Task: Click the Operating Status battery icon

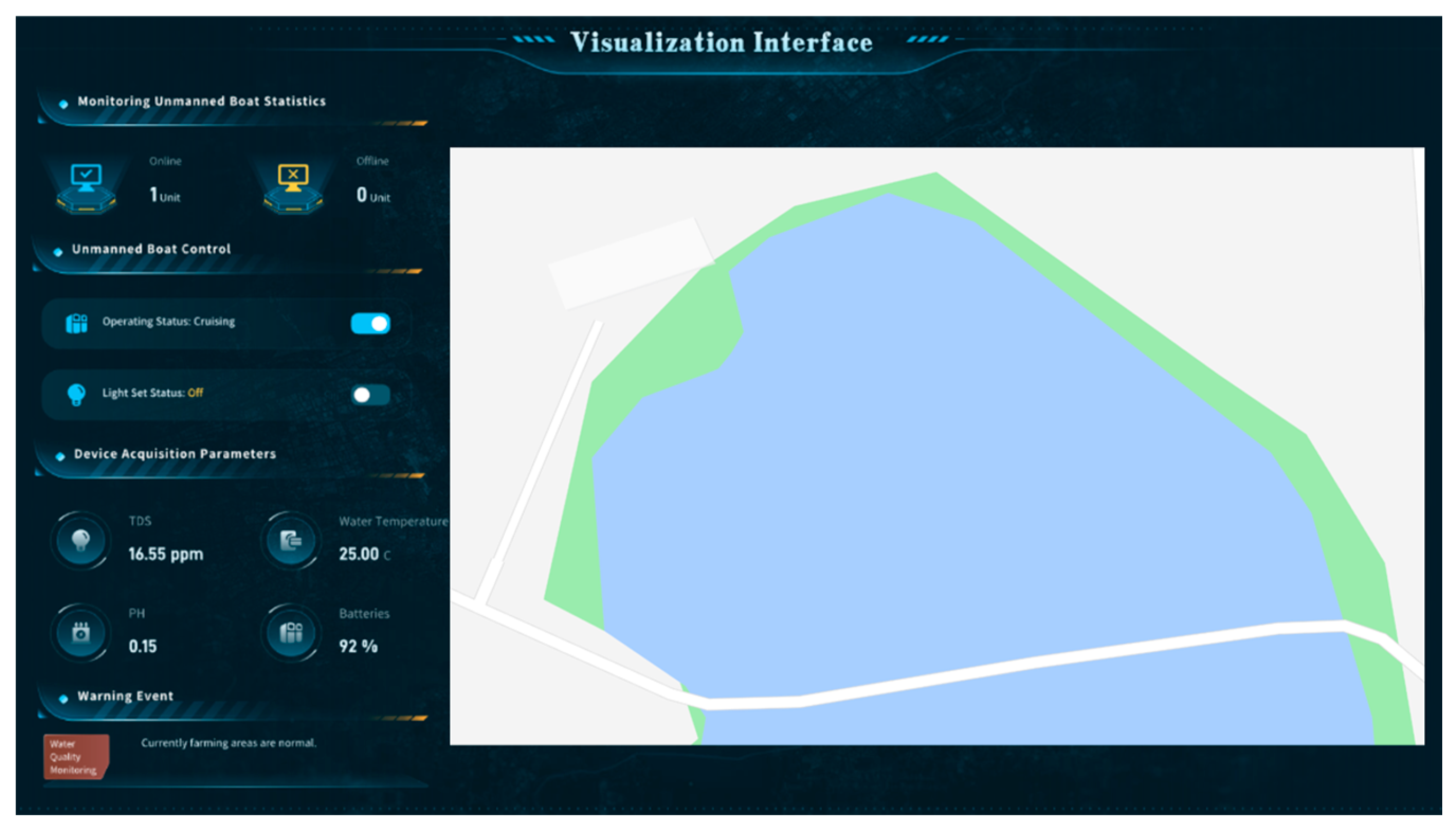Action: [76, 323]
